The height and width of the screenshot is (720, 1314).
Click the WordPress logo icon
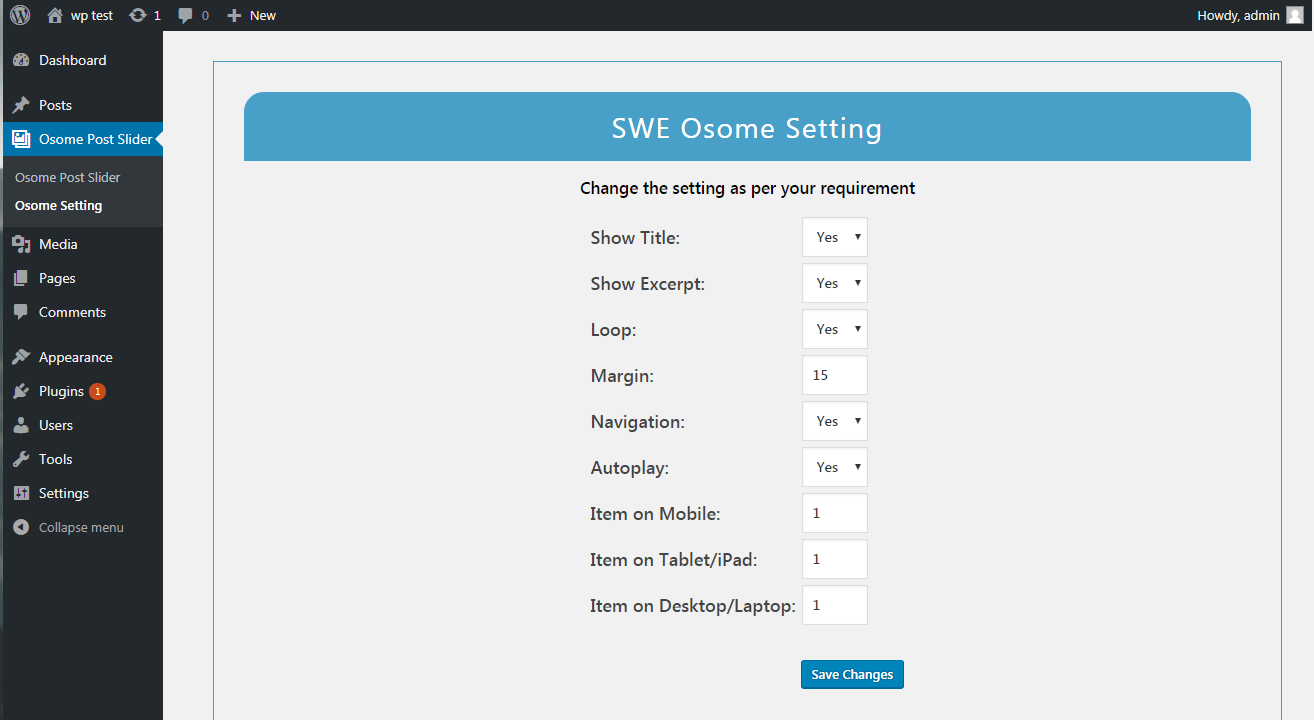[x=20, y=15]
